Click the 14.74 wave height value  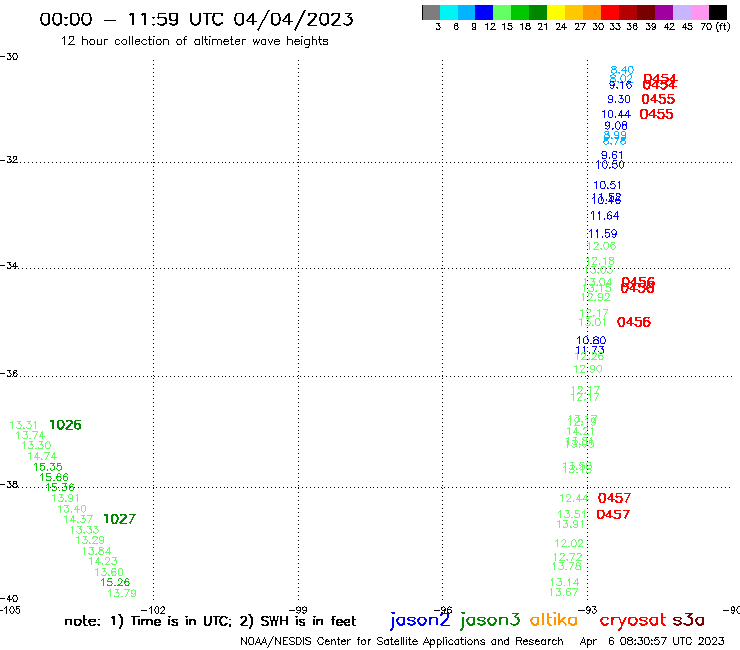click(x=42, y=456)
